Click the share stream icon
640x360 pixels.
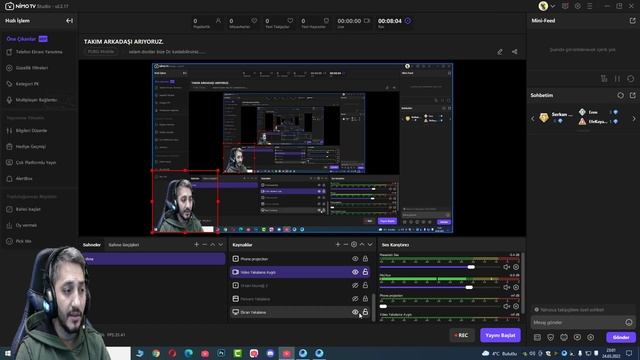pyautogui.click(x=515, y=52)
